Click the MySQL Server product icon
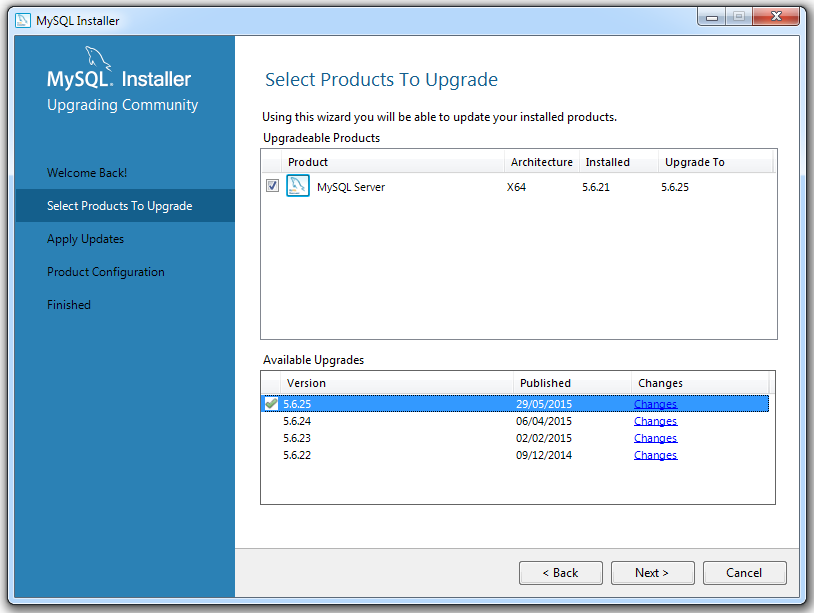This screenshot has height=613, width=814. pos(297,186)
